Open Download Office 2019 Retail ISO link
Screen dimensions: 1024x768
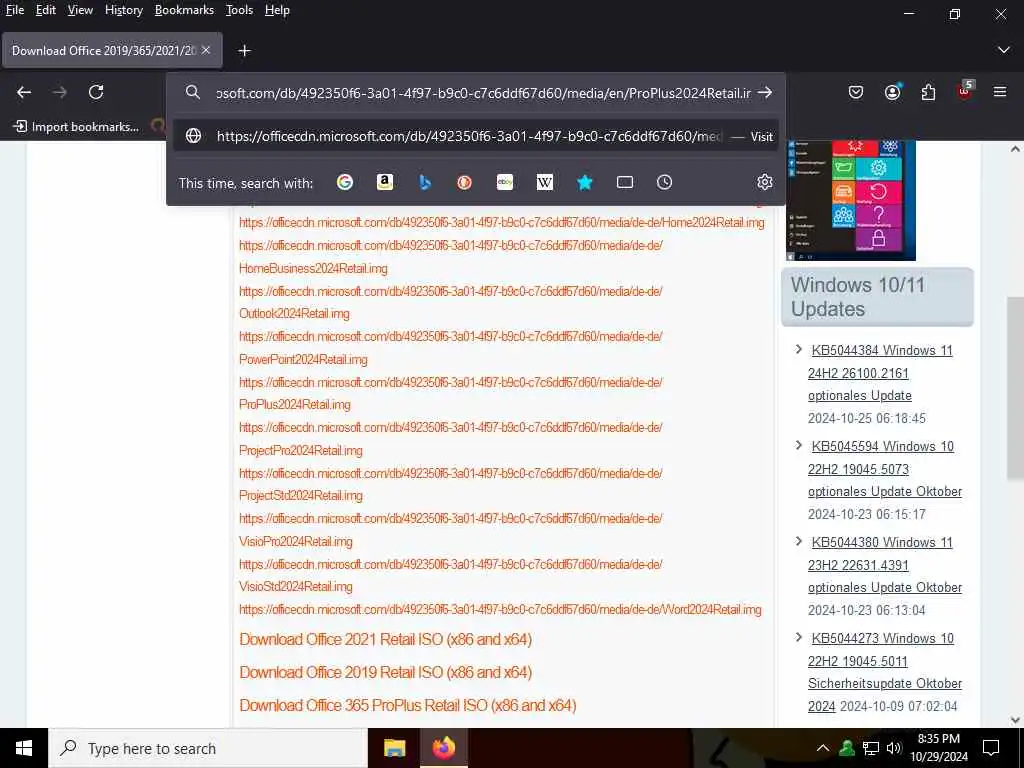tap(385, 672)
